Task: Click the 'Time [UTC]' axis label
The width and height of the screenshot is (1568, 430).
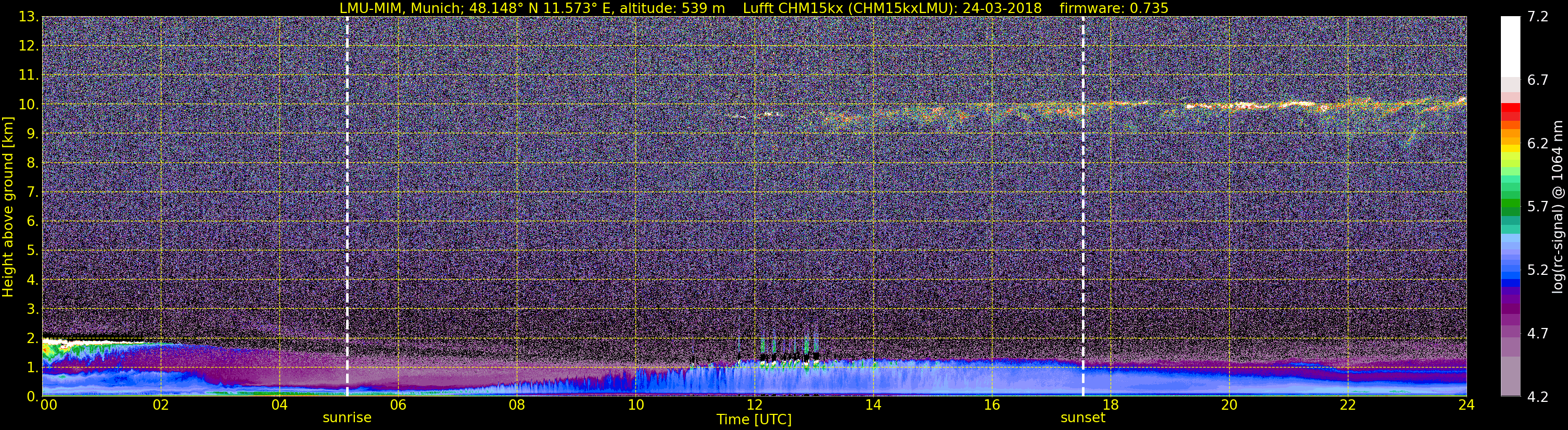Action: click(x=754, y=420)
